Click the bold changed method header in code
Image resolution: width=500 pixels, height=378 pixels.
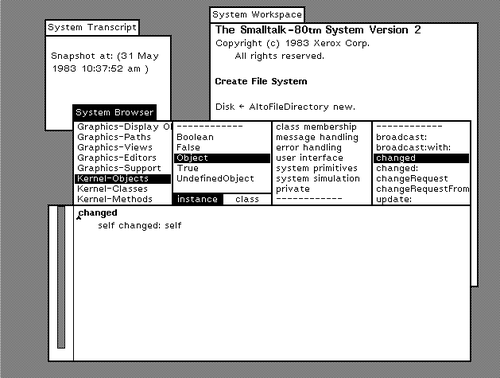point(98,213)
